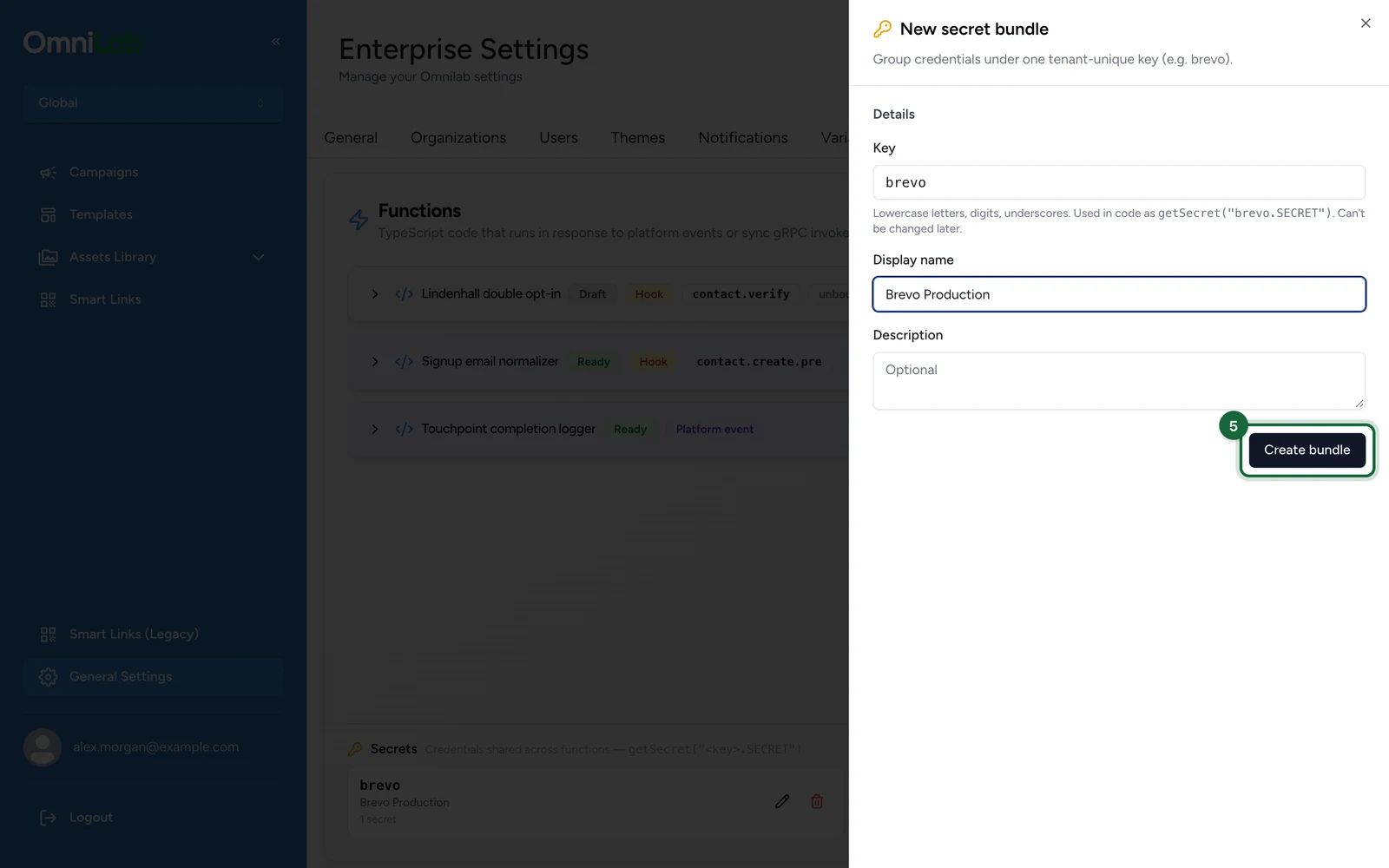Expand the Touchpoint completion logger function row
Screen dimensions: 1389x868
pyautogui.click(x=375, y=429)
